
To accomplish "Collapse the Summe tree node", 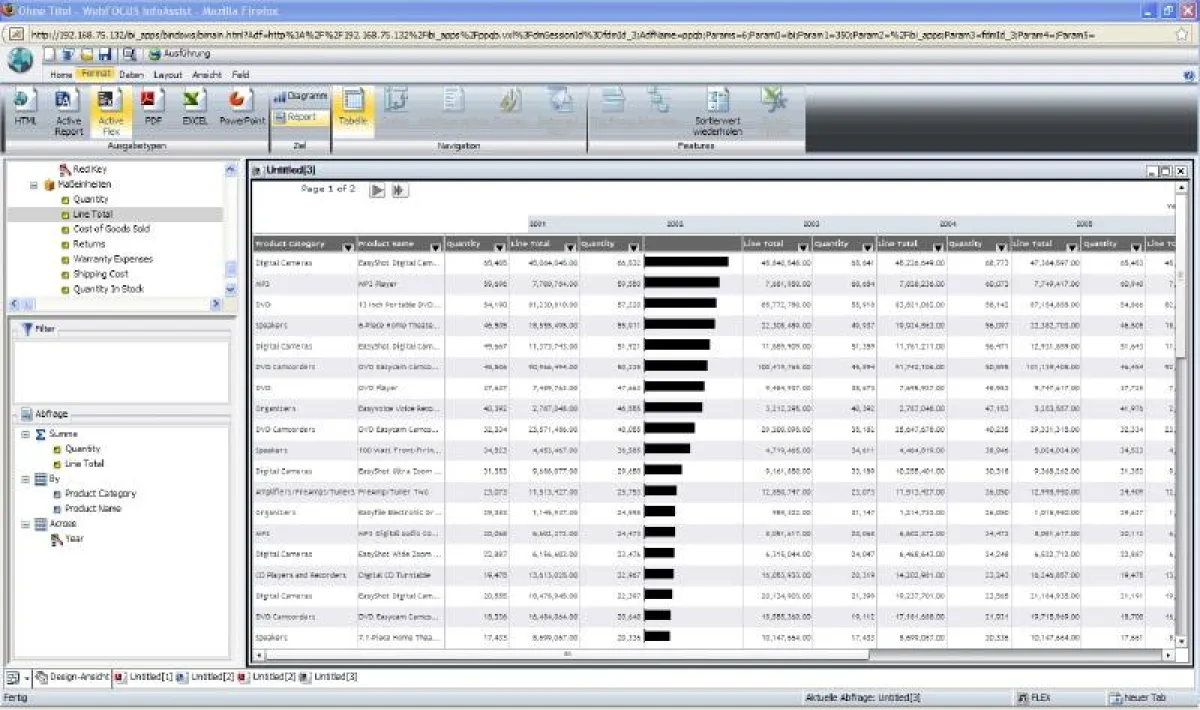I will click(x=24, y=434).
